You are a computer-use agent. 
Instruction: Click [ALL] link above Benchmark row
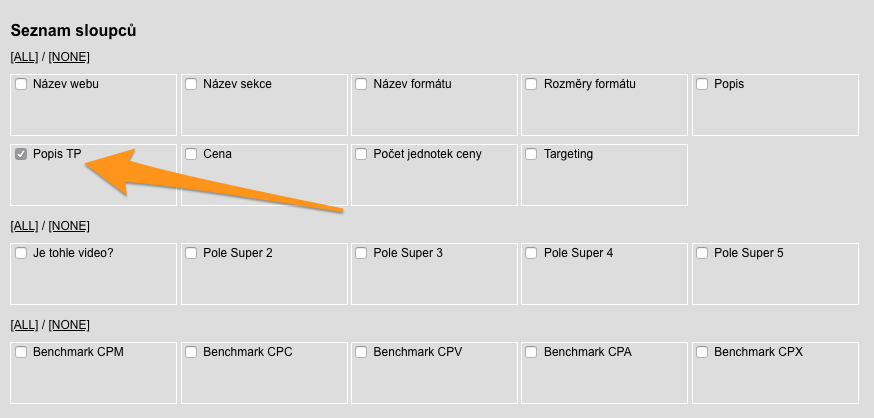point(24,325)
